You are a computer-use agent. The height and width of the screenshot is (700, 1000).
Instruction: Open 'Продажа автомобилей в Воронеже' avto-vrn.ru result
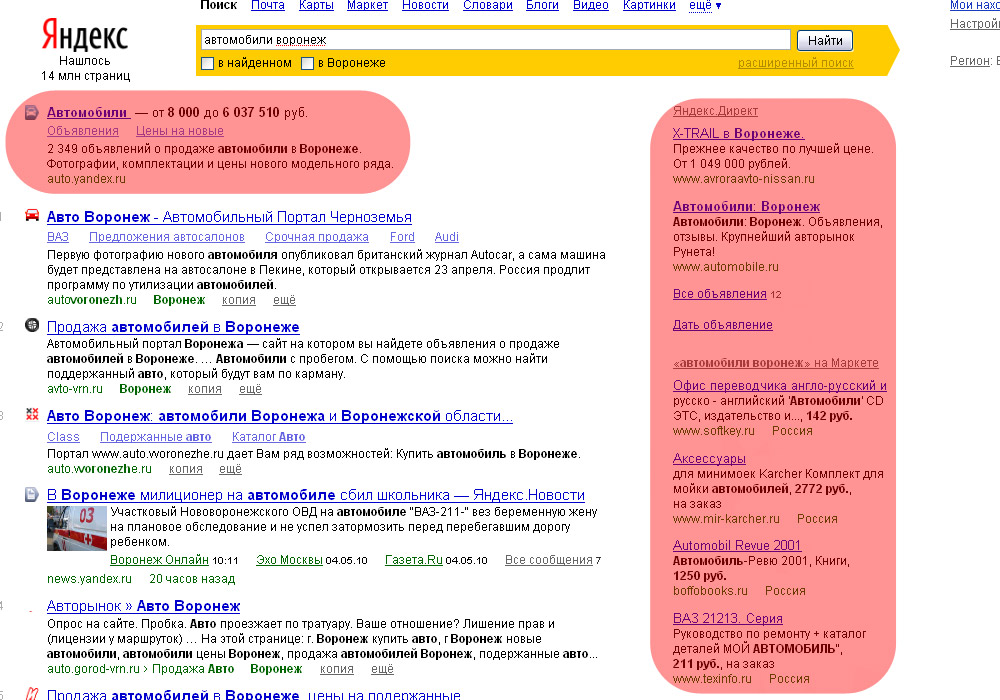[x=173, y=327]
